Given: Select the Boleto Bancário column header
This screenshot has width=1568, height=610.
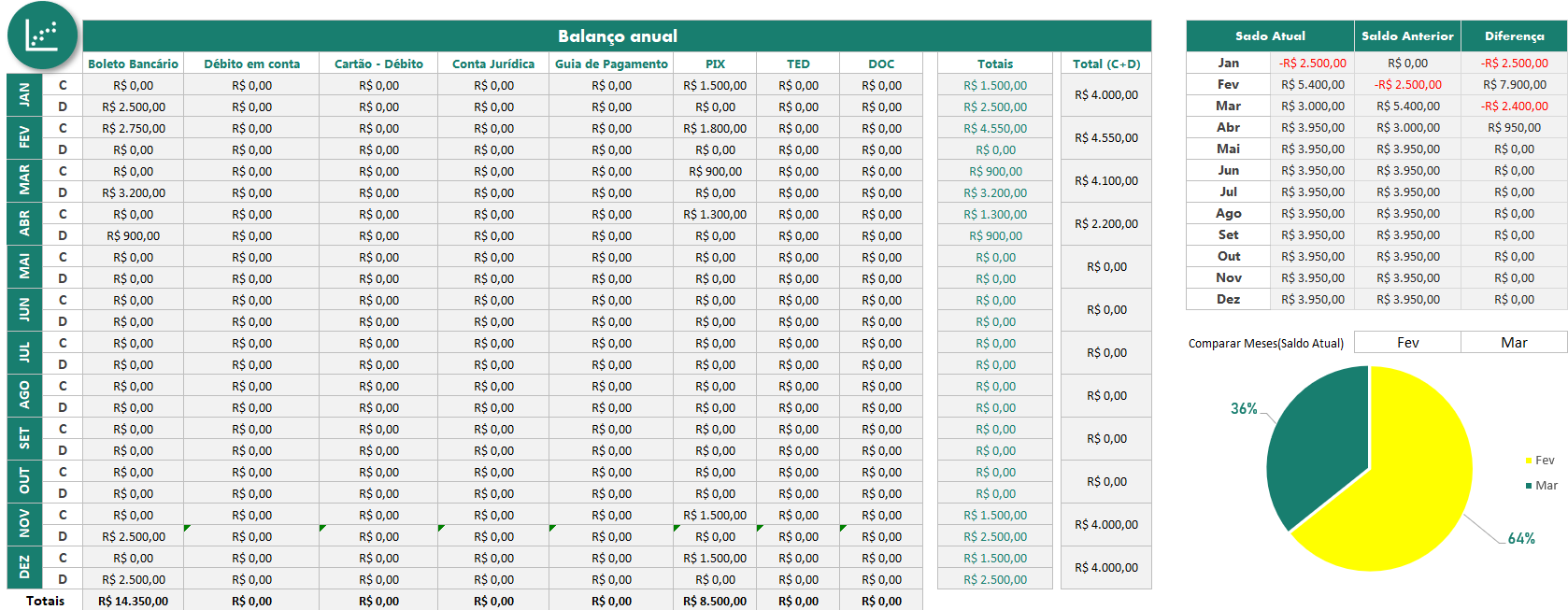Looking at the screenshot, I should coord(133,64).
